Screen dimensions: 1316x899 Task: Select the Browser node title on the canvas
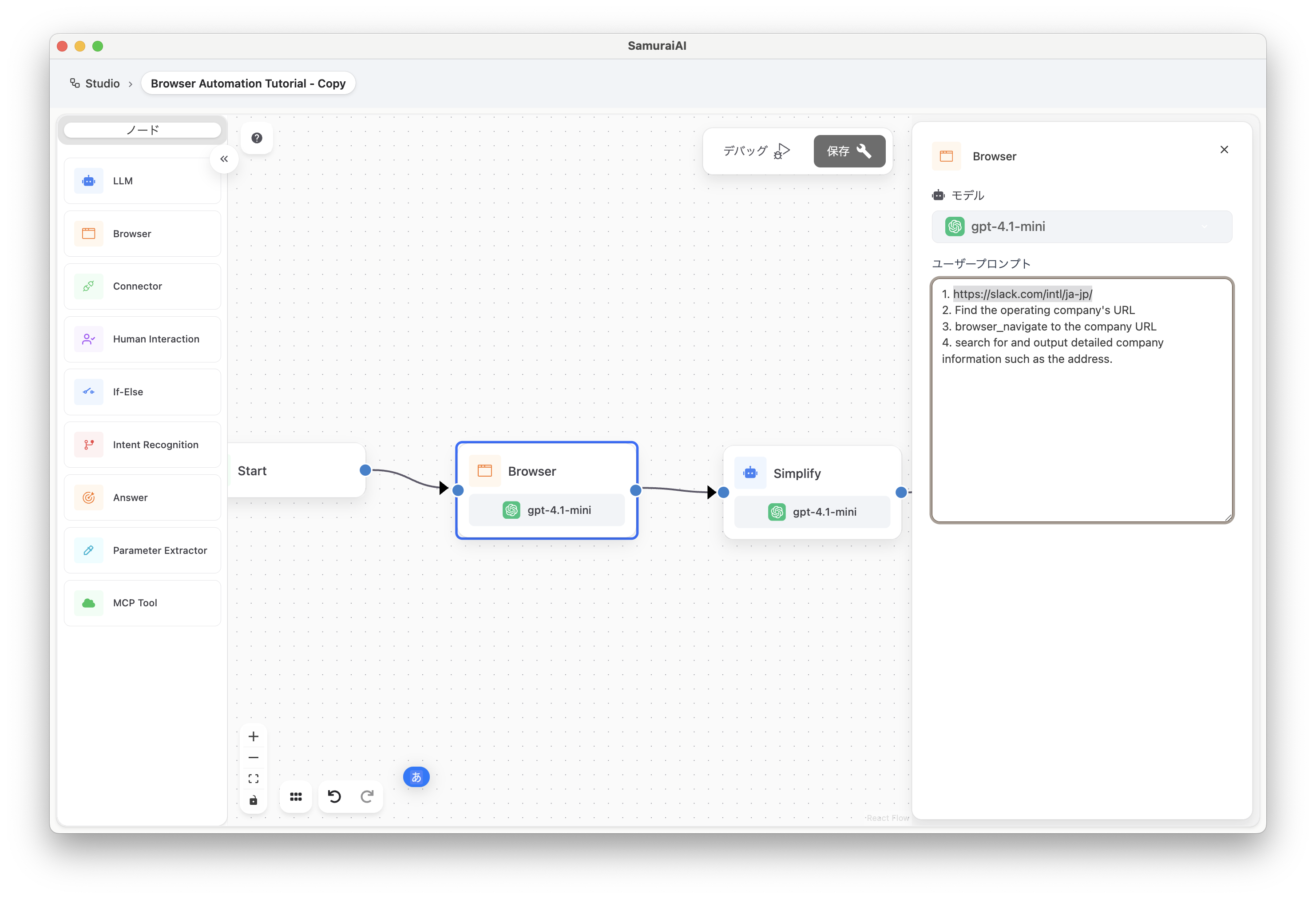(x=532, y=471)
